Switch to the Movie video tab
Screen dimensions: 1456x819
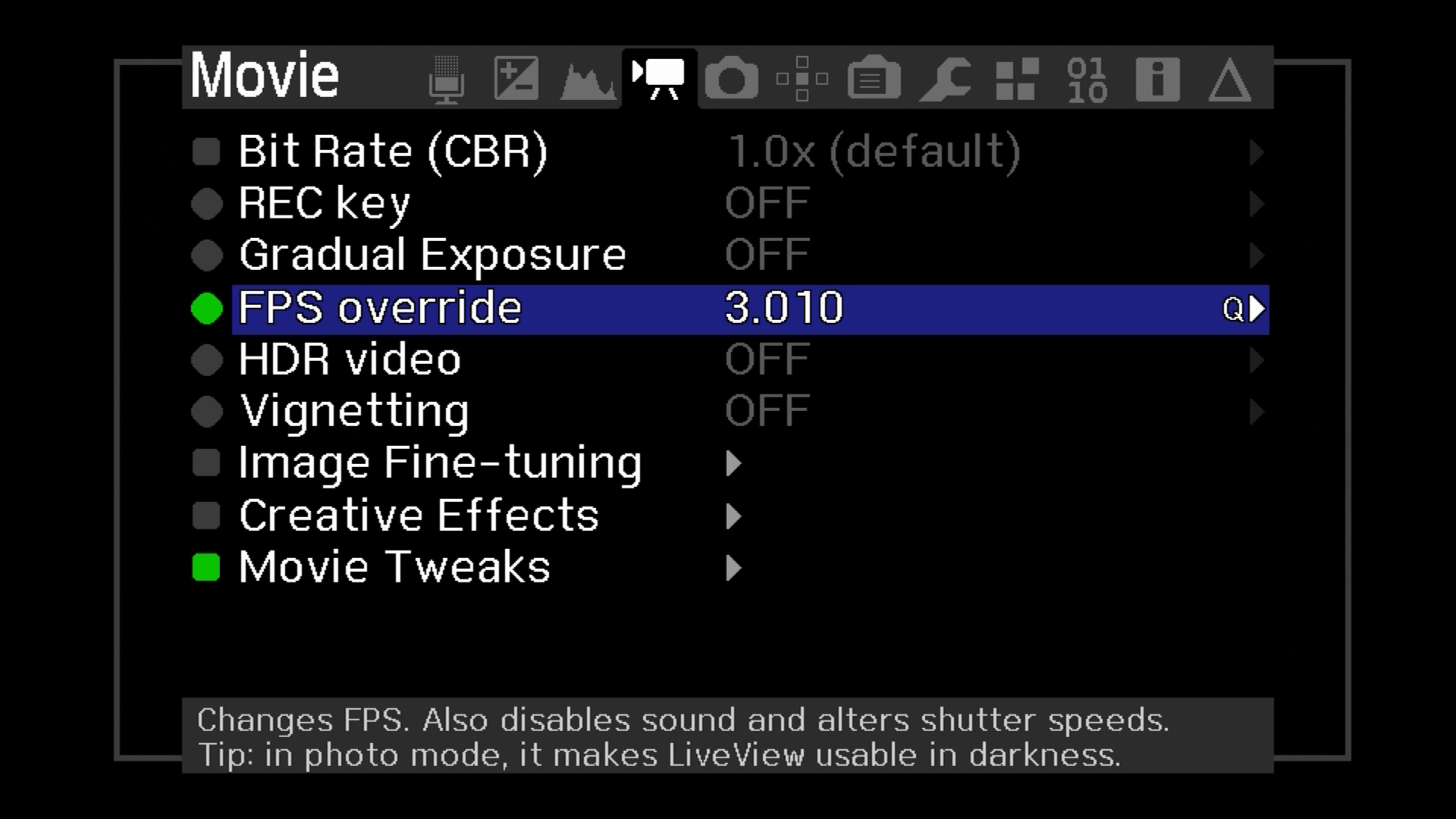(659, 78)
